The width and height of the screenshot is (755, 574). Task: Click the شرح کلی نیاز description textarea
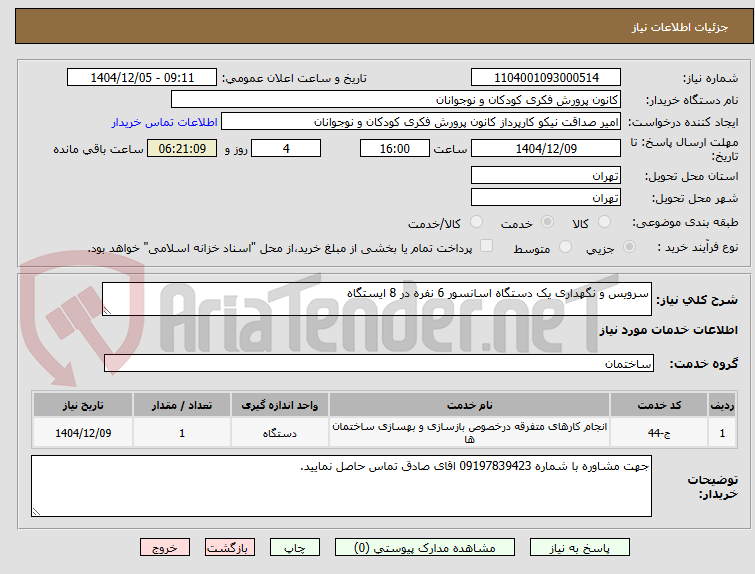pos(377,299)
